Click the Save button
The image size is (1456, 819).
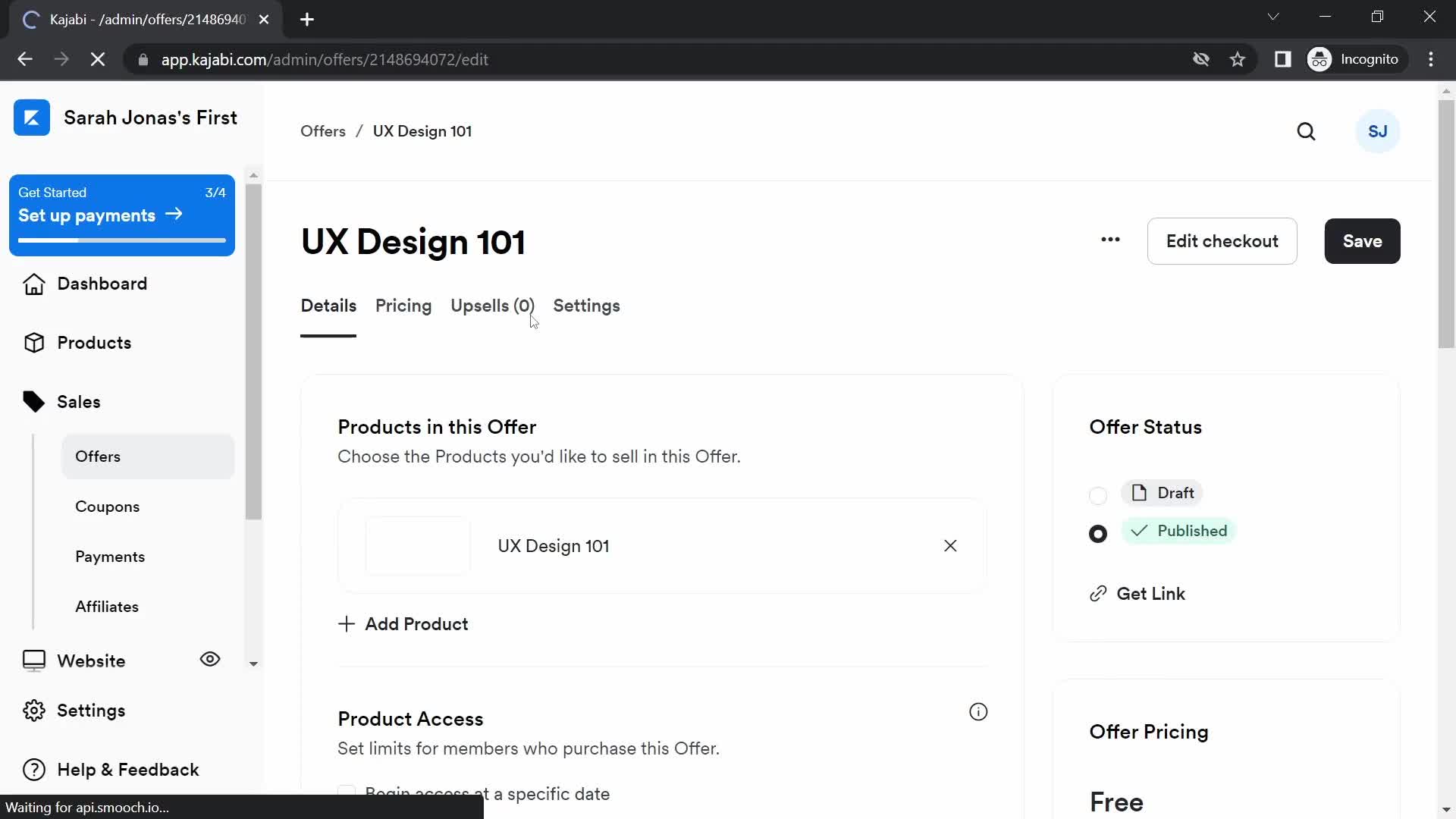[x=1362, y=241]
